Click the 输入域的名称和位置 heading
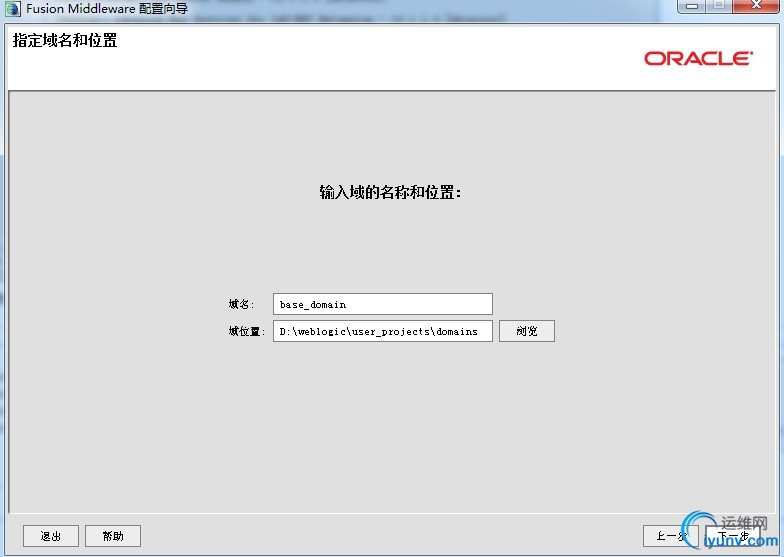This screenshot has height=557, width=784. point(390,192)
